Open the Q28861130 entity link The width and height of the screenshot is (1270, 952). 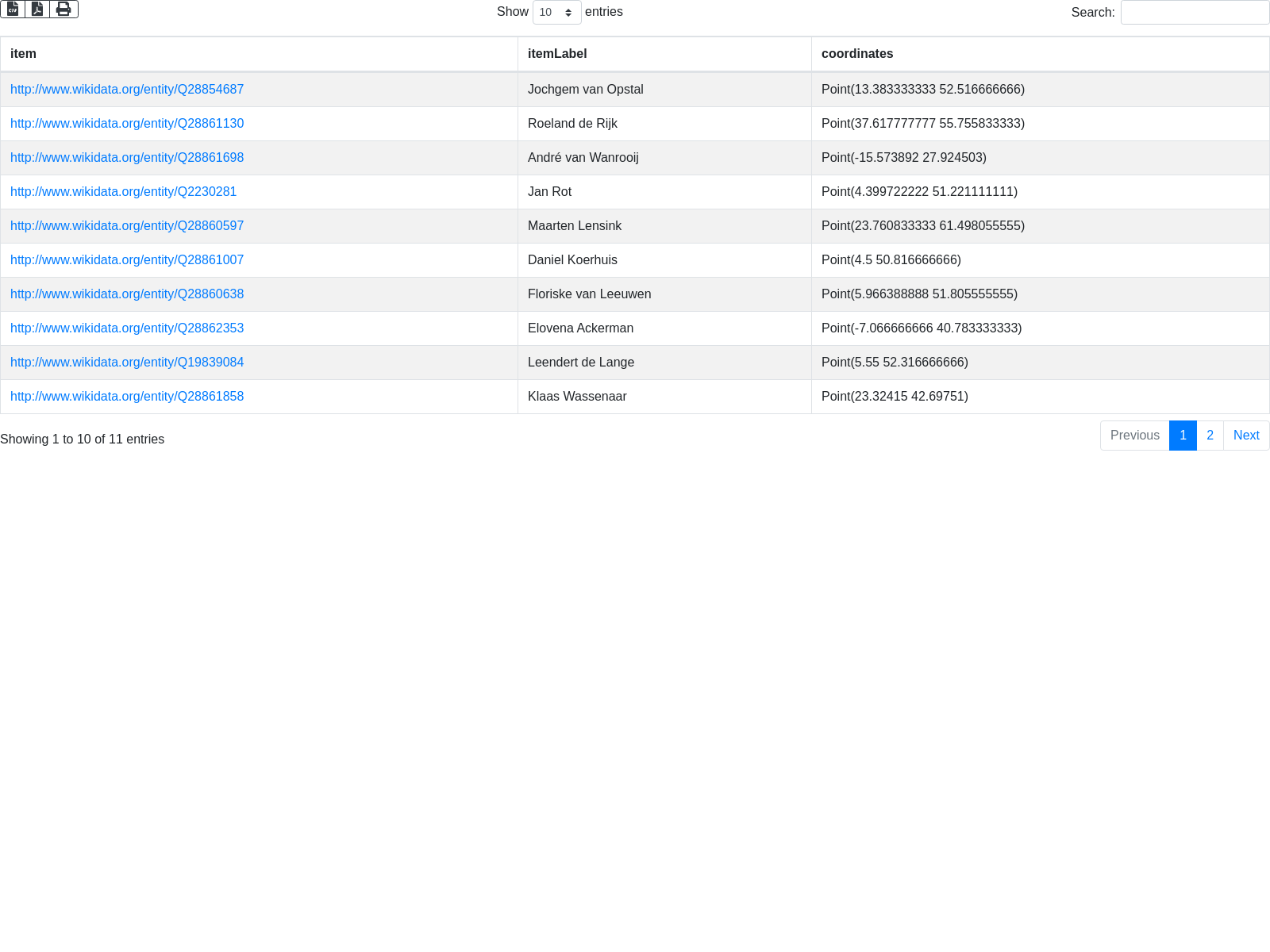(127, 124)
